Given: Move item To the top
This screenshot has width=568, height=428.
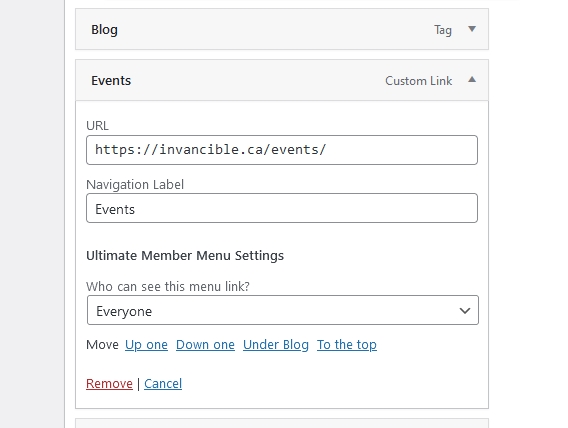Looking at the screenshot, I should 347,345.
